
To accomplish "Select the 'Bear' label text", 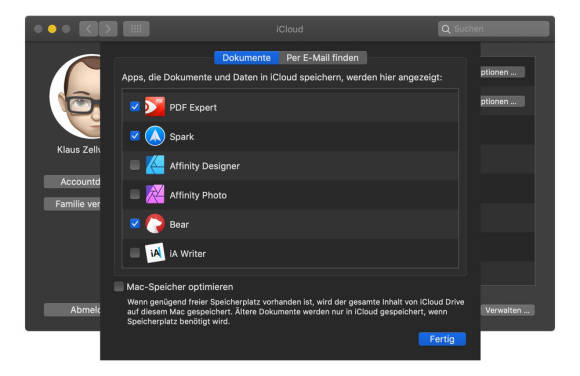I will pos(179,225).
